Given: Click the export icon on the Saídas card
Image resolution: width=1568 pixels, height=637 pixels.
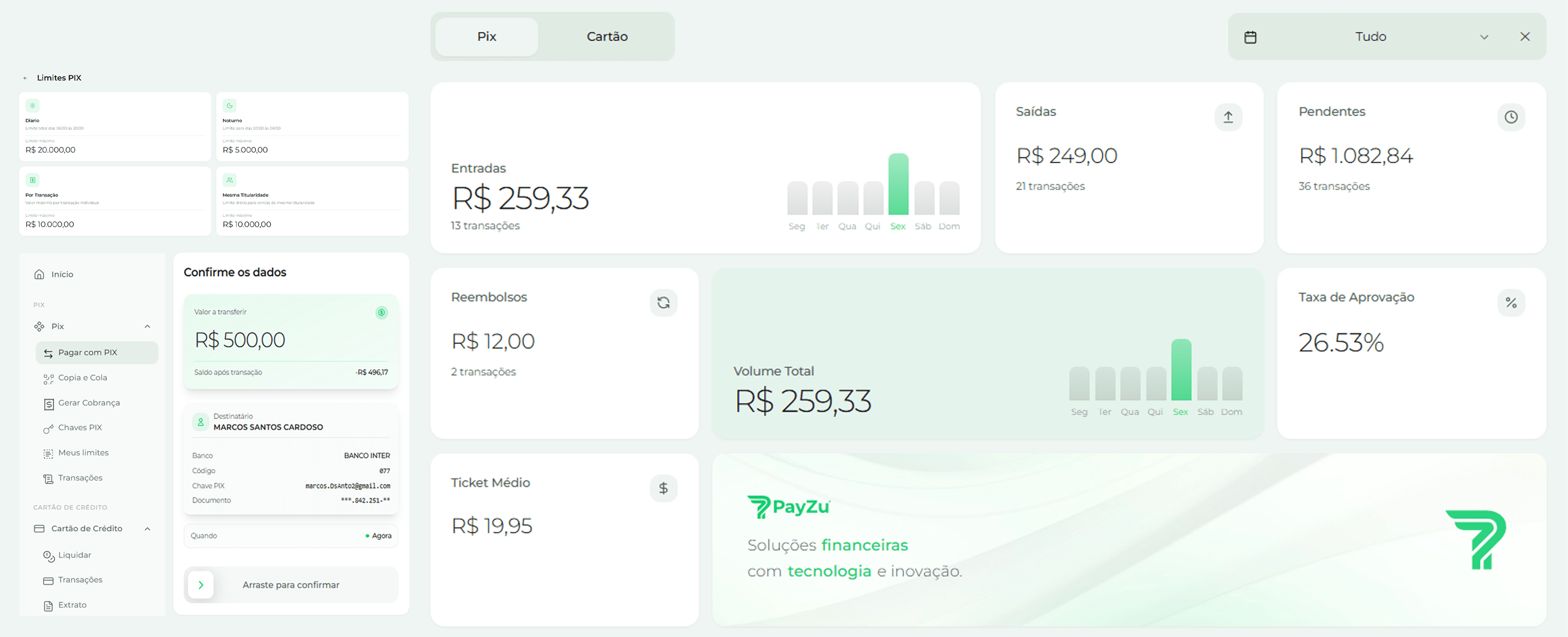Looking at the screenshot, I should [1228, 117].
